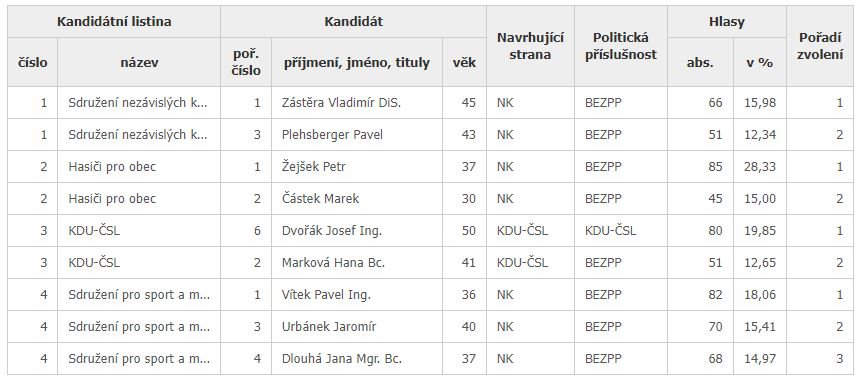
Task: Click the 28,33 percentage cell
Action: (x=760, y=167)
